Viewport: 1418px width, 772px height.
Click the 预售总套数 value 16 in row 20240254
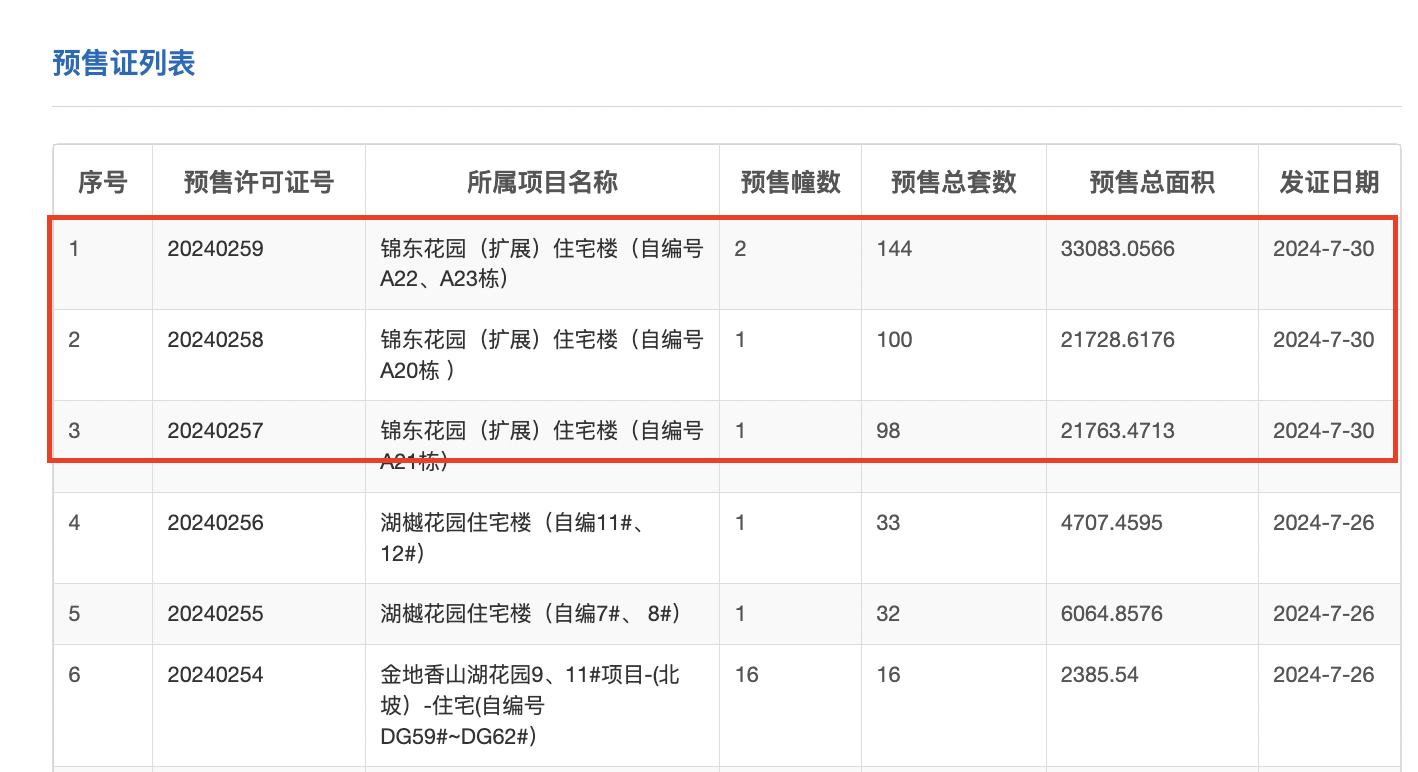click(x=888, y=675)
